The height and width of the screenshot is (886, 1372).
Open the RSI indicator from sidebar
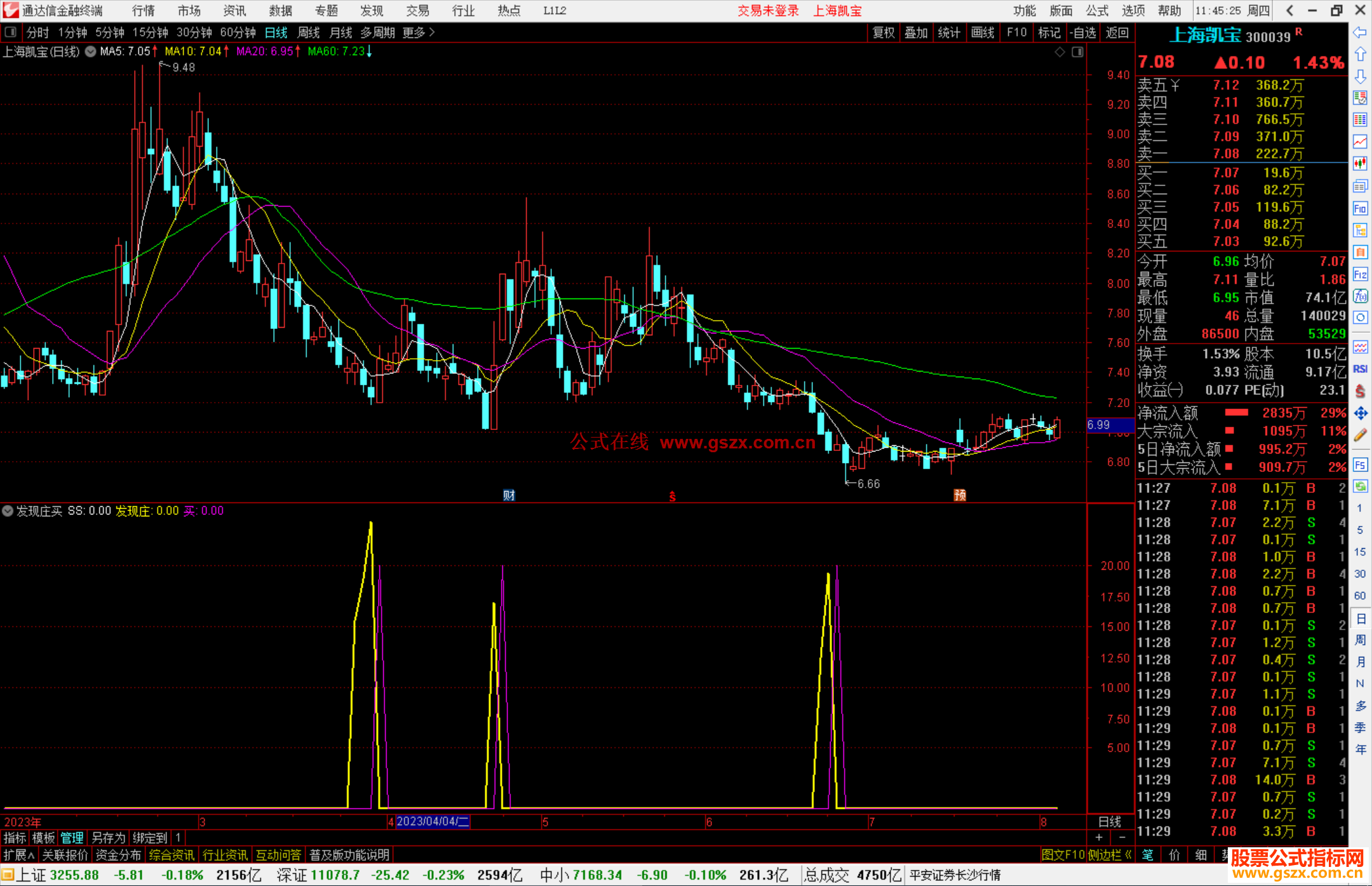(x=1360, y=369)
